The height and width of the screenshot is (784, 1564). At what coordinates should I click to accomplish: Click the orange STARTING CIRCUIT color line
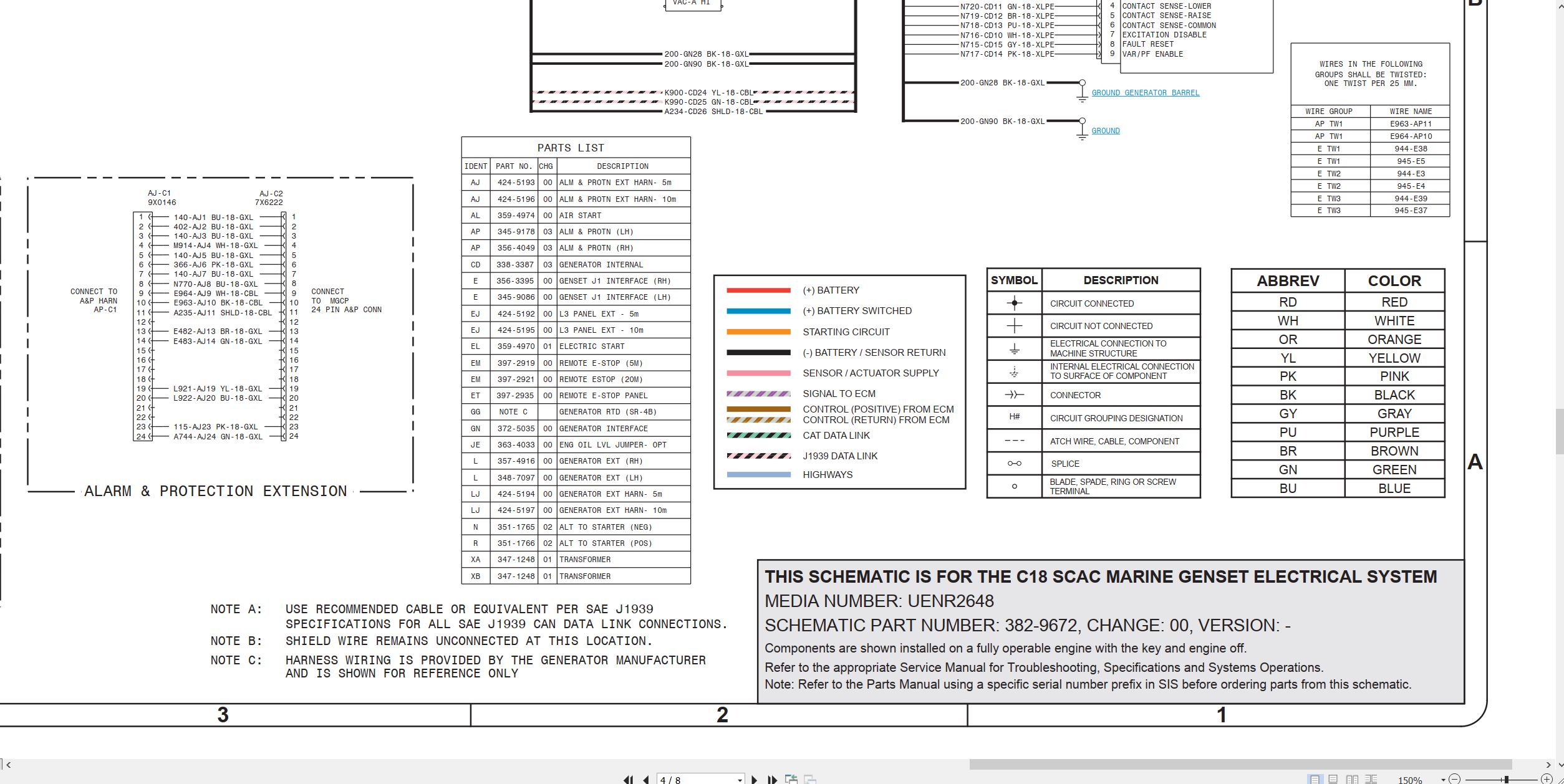click(758, 332)
